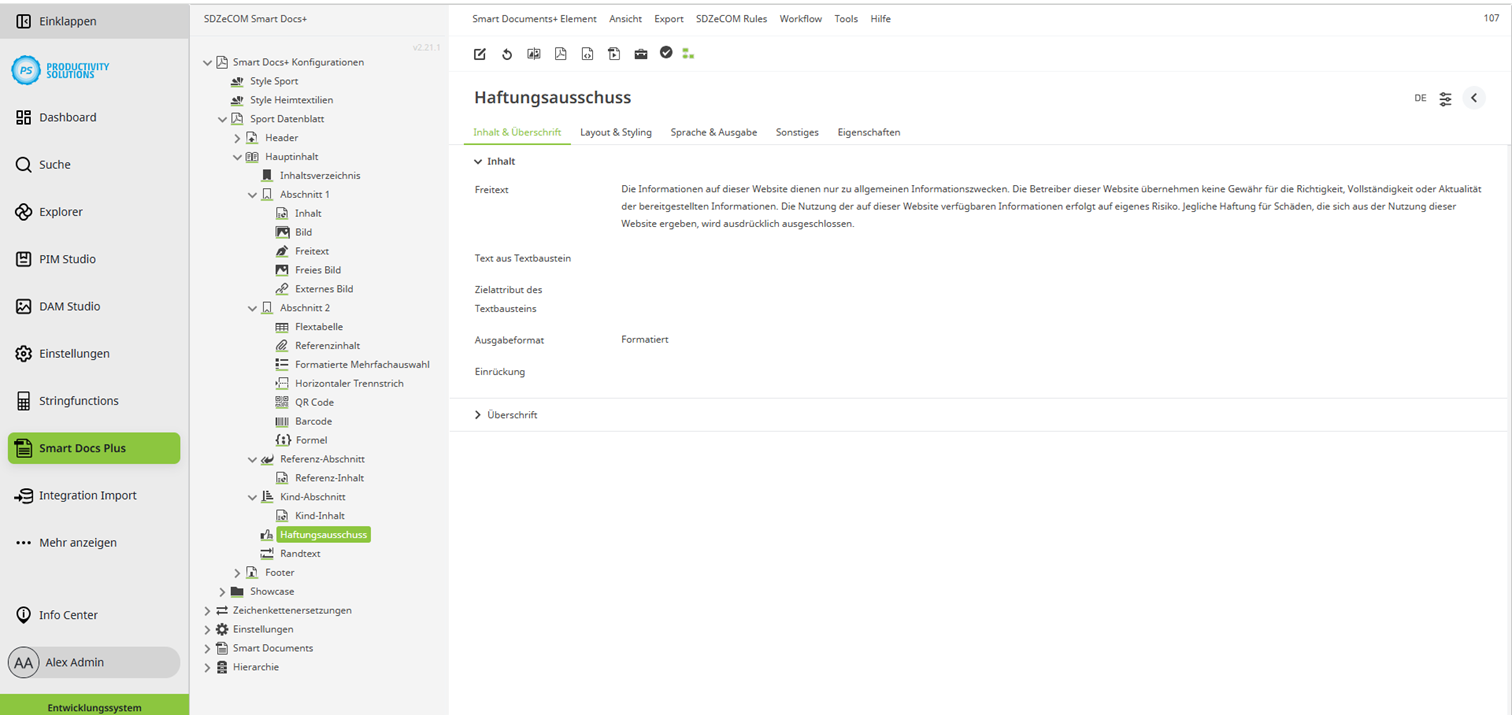The image size is (1512, 715).
Task: Open the Workflow menu
Action: tap(800, 18)
